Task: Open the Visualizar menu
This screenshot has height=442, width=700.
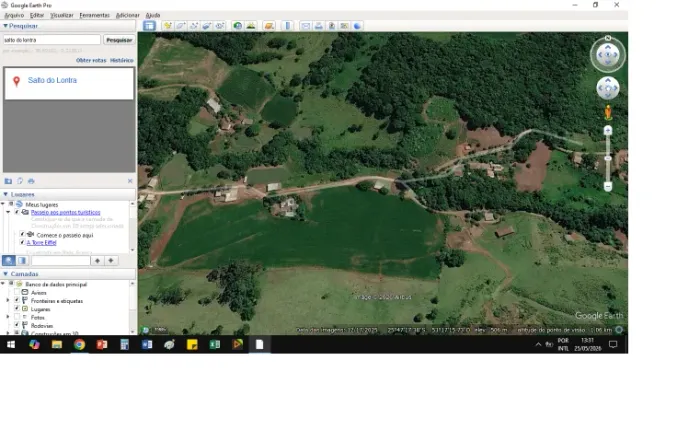Action: 62,15
